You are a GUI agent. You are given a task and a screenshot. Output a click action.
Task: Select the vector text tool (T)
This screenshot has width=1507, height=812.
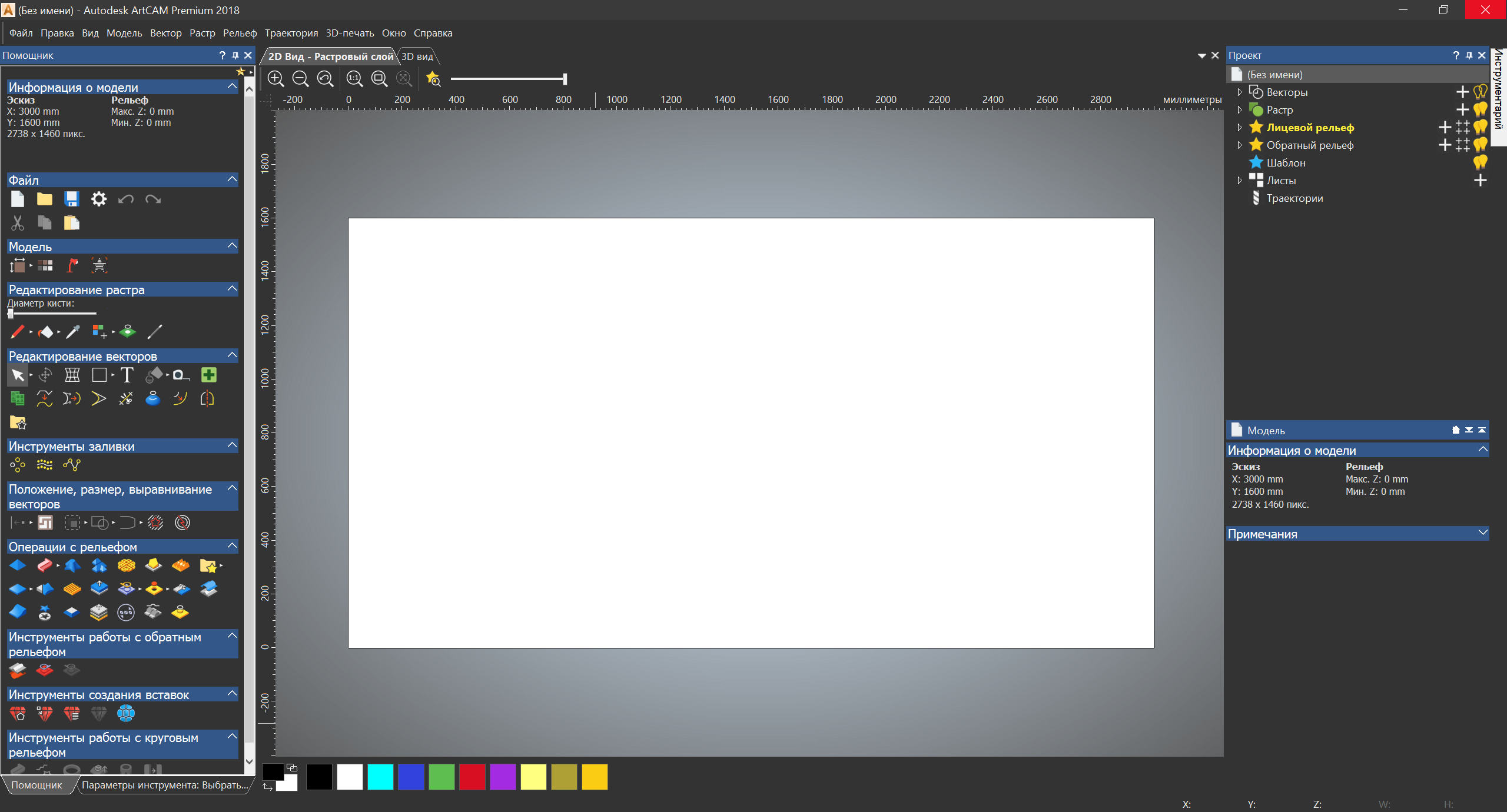(x=127, y=375)
